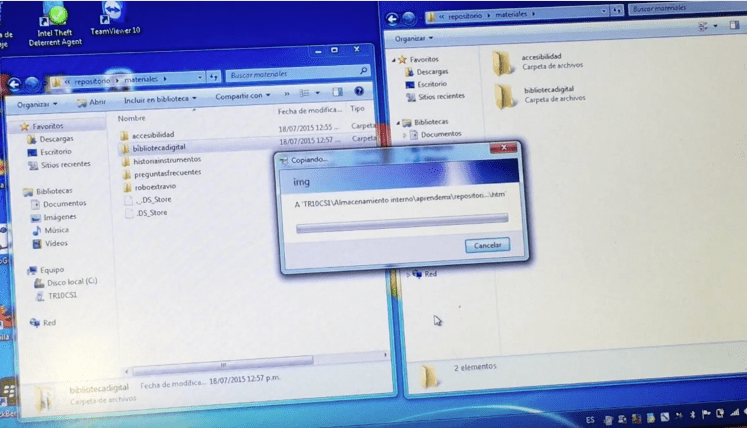747x428 pixels.
Task: Select ._DS_Store file
Action: coord(148,200)
